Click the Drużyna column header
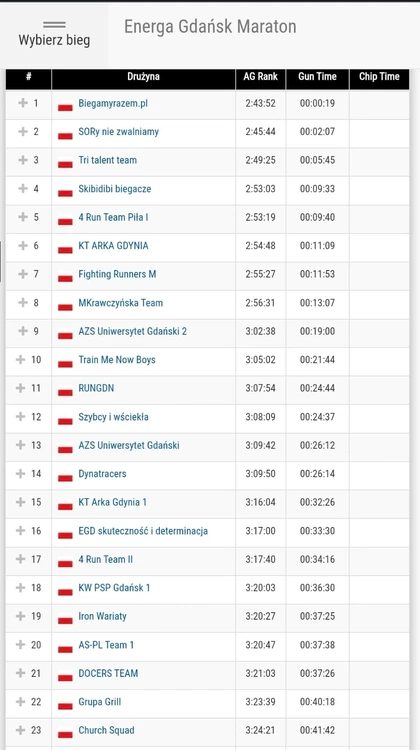Viewport: 420px width, 750px height. click(144, 77)
